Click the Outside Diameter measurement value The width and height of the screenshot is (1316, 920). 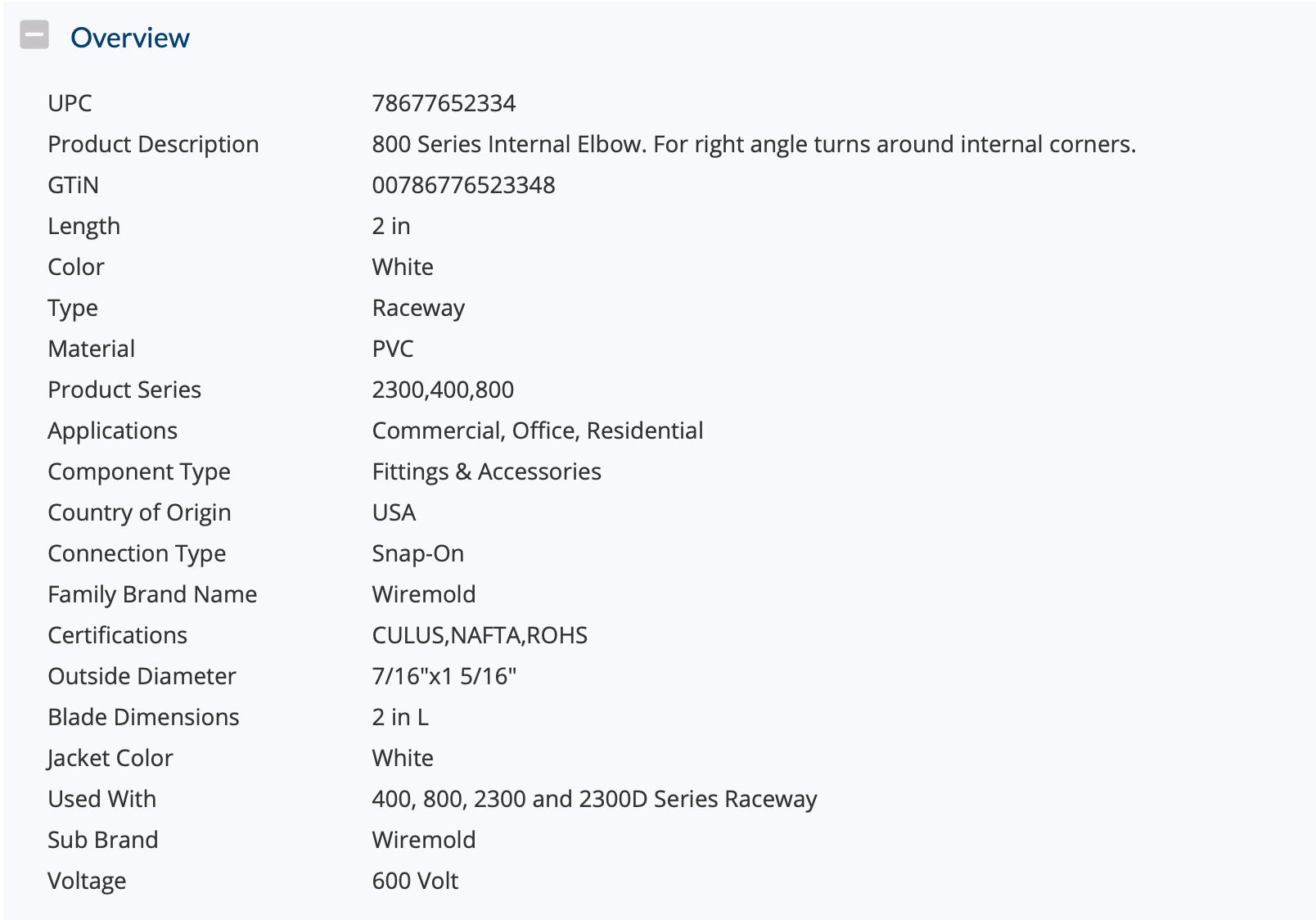444,676
